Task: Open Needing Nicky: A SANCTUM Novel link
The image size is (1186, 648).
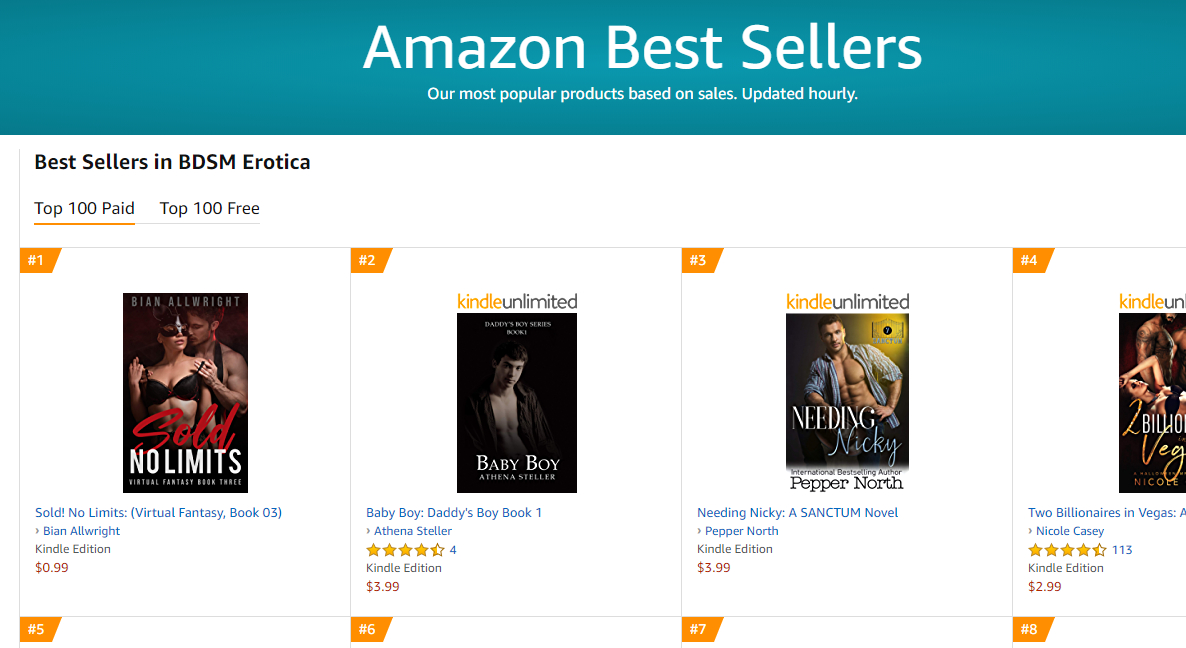Action: (798, 513)
